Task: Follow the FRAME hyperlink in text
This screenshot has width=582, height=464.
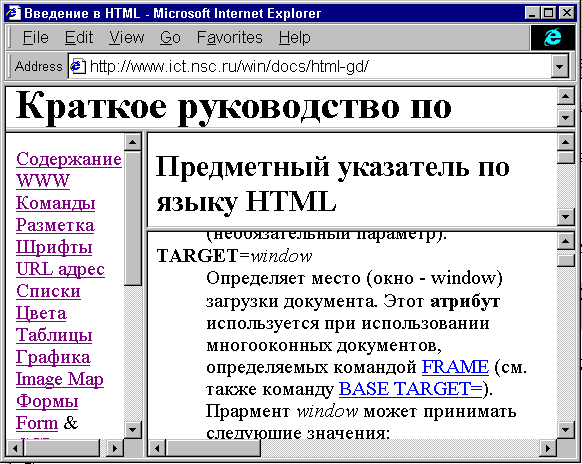Action: click(455, 367)
